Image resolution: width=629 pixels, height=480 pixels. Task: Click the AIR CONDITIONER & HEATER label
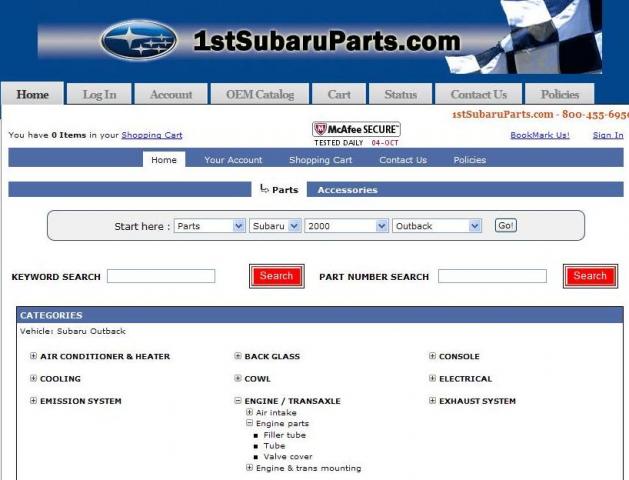[x=105, y=356]
